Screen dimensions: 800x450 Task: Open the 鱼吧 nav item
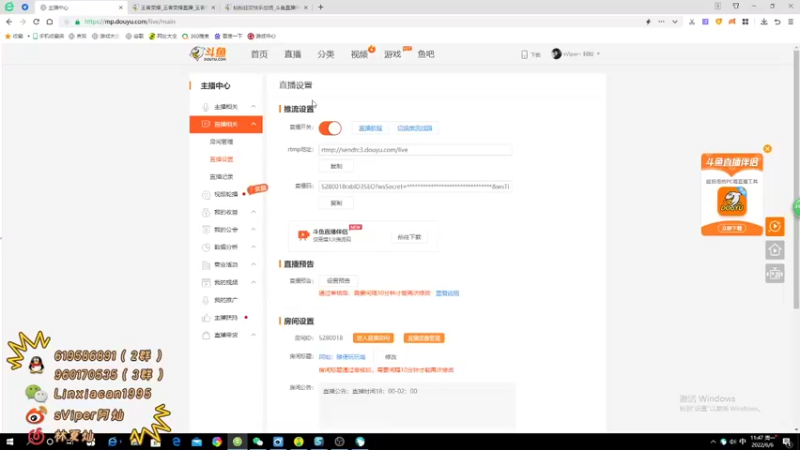tap(426, 54)
